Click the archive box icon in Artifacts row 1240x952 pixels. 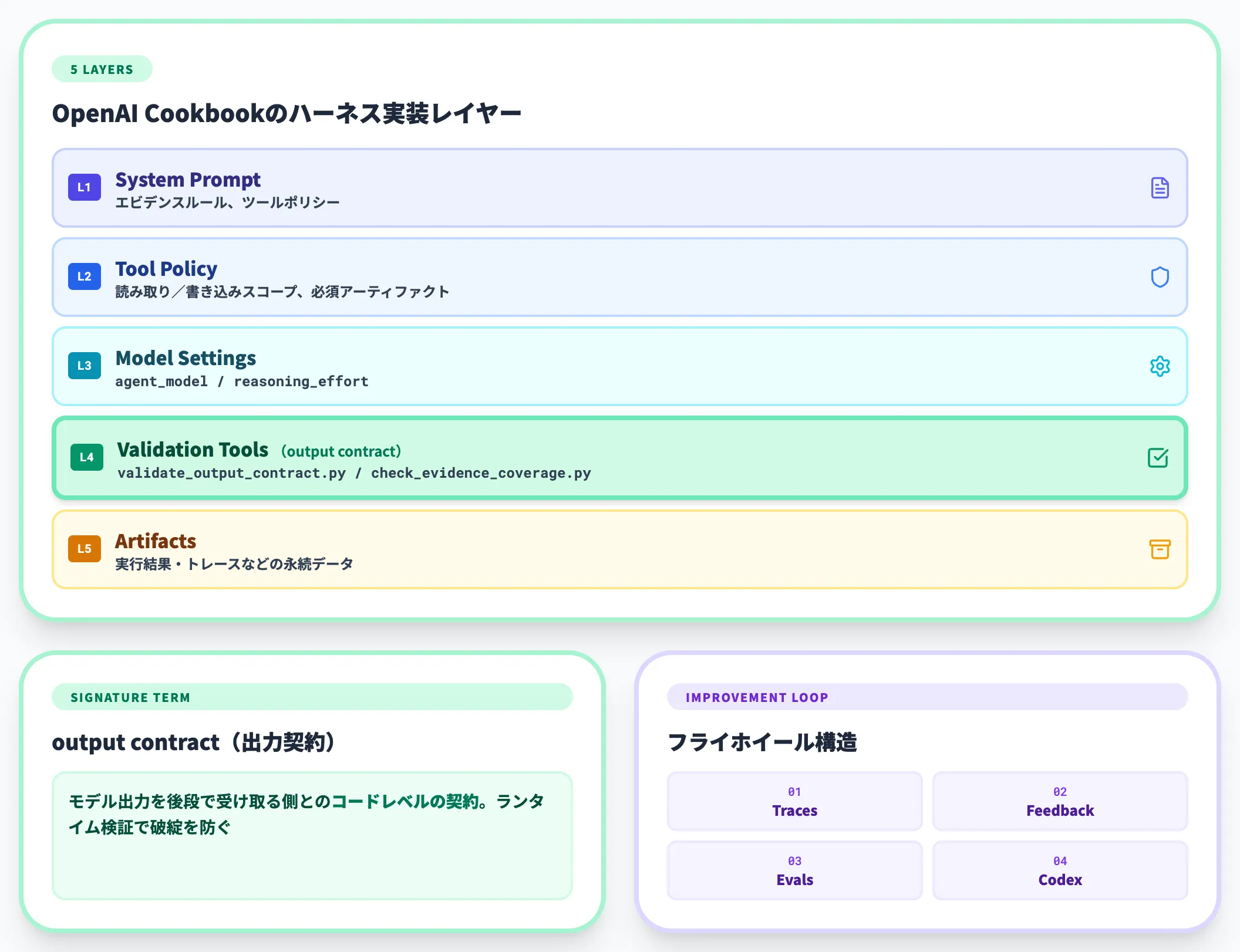click(x=1160, y=549)
